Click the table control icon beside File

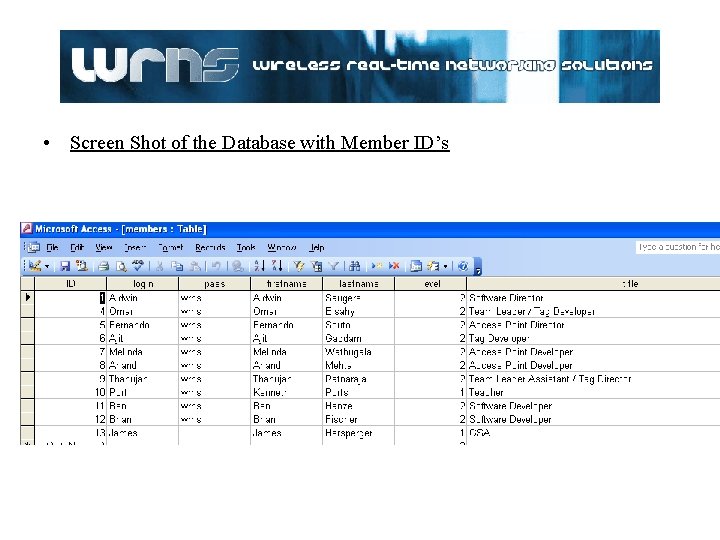pos(34,248)
